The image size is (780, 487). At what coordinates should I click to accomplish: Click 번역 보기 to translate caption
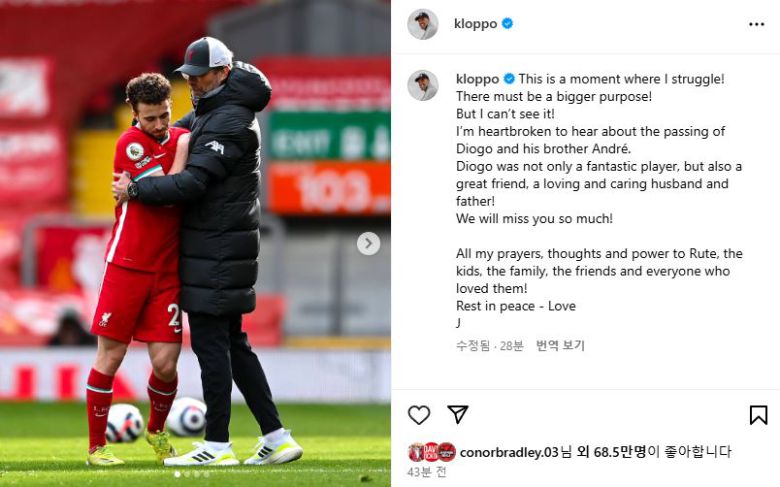(x=560, y=345)
